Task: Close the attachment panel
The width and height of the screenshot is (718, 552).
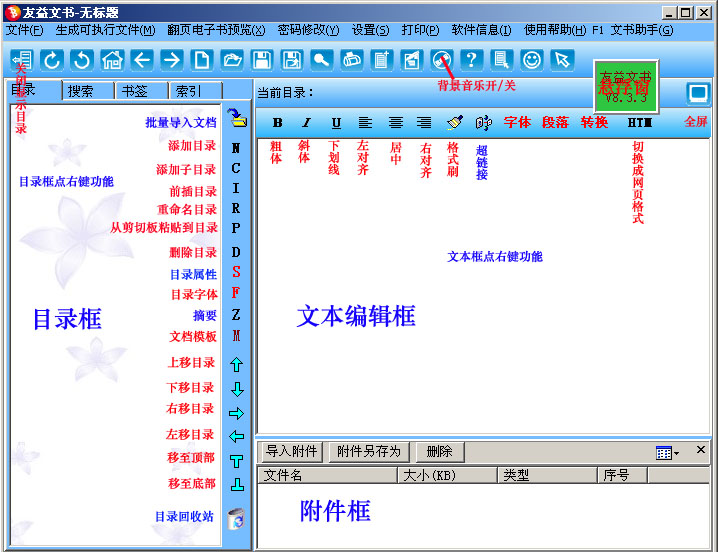Action: (701, 450)
